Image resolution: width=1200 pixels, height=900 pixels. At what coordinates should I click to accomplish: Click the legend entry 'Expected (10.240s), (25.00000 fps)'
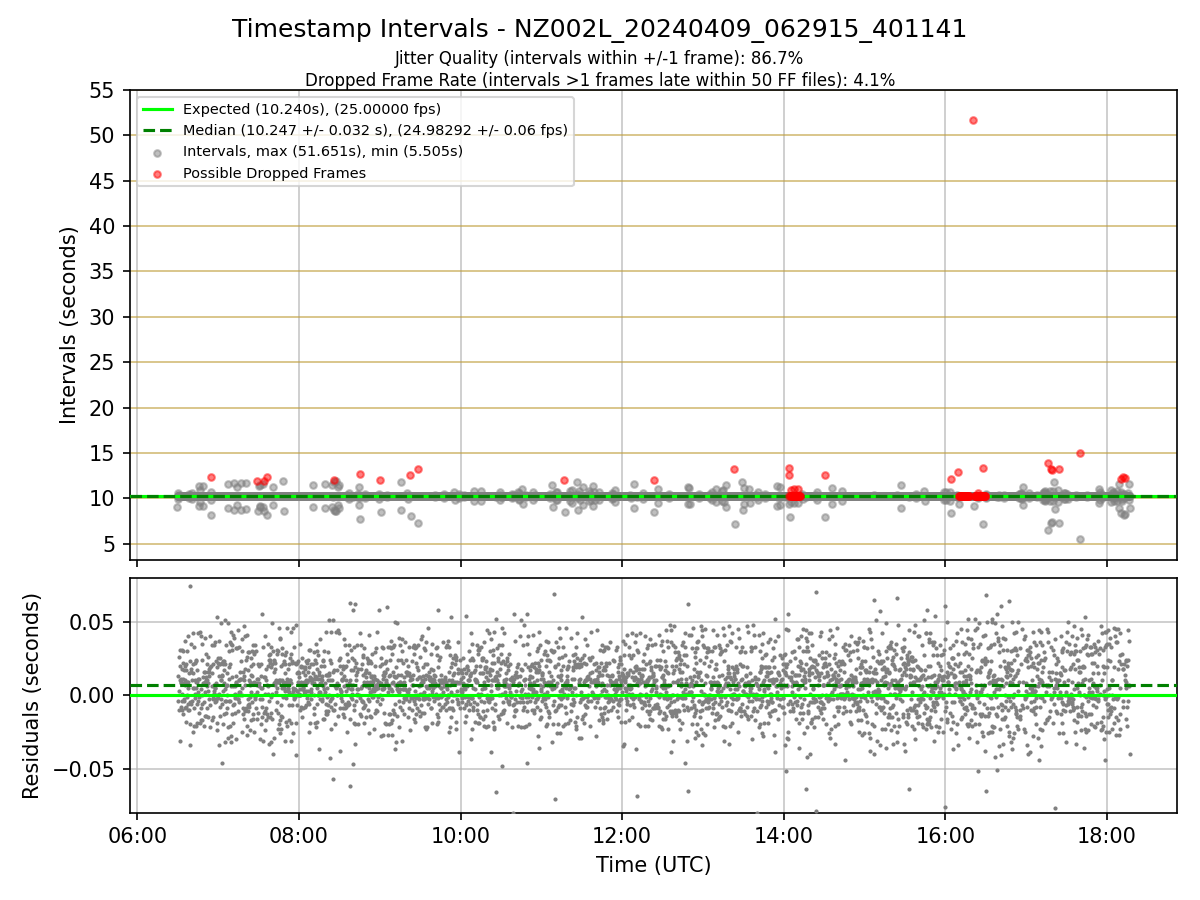(312, 109)
